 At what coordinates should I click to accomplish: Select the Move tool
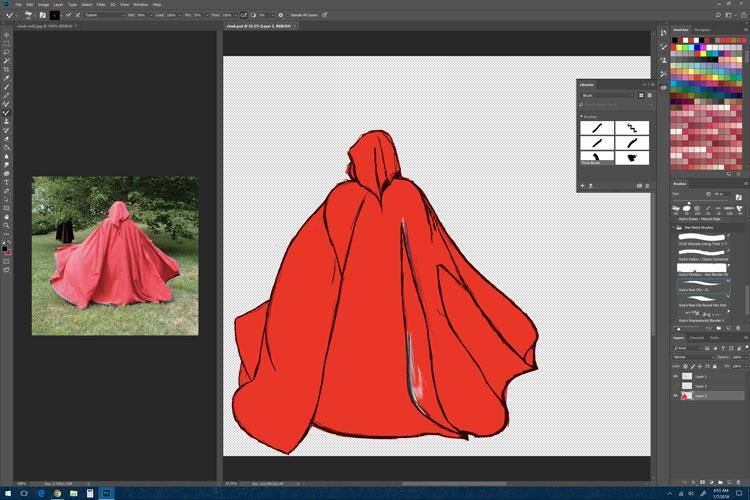[x=6, y=35]
